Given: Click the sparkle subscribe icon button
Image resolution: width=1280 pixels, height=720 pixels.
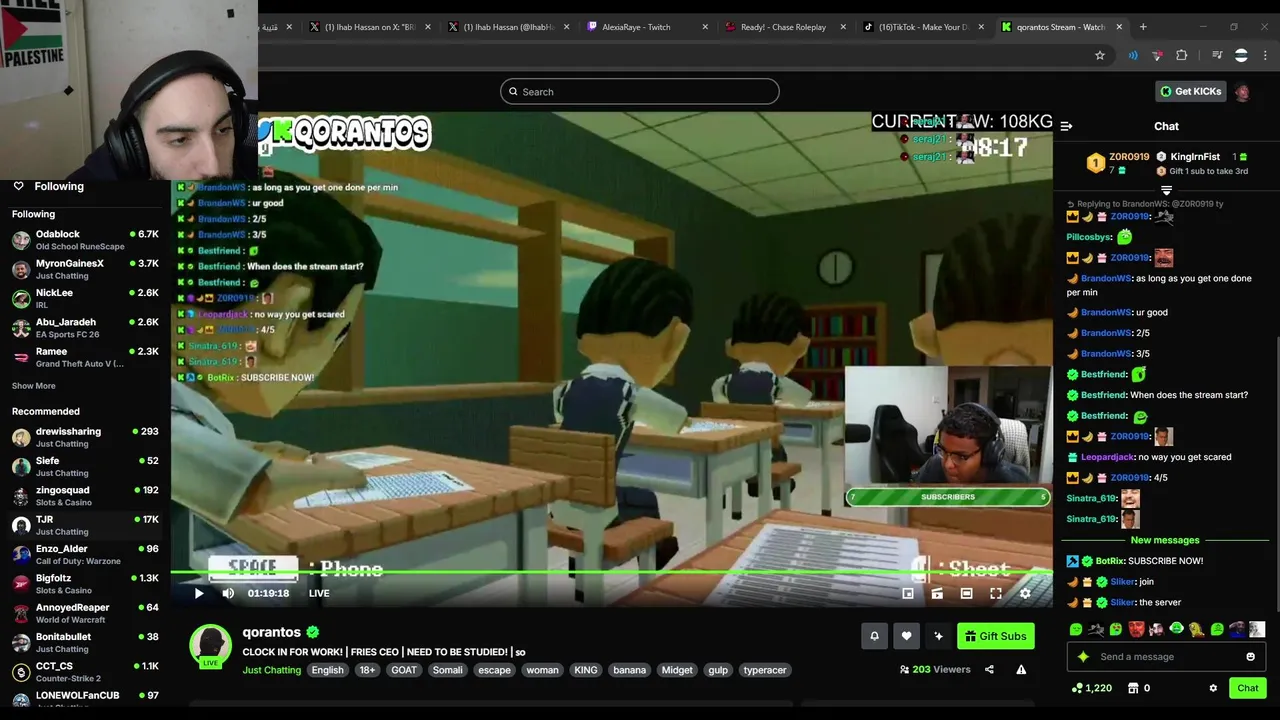Looking at the screenshot, I should (x=938, y=636).
